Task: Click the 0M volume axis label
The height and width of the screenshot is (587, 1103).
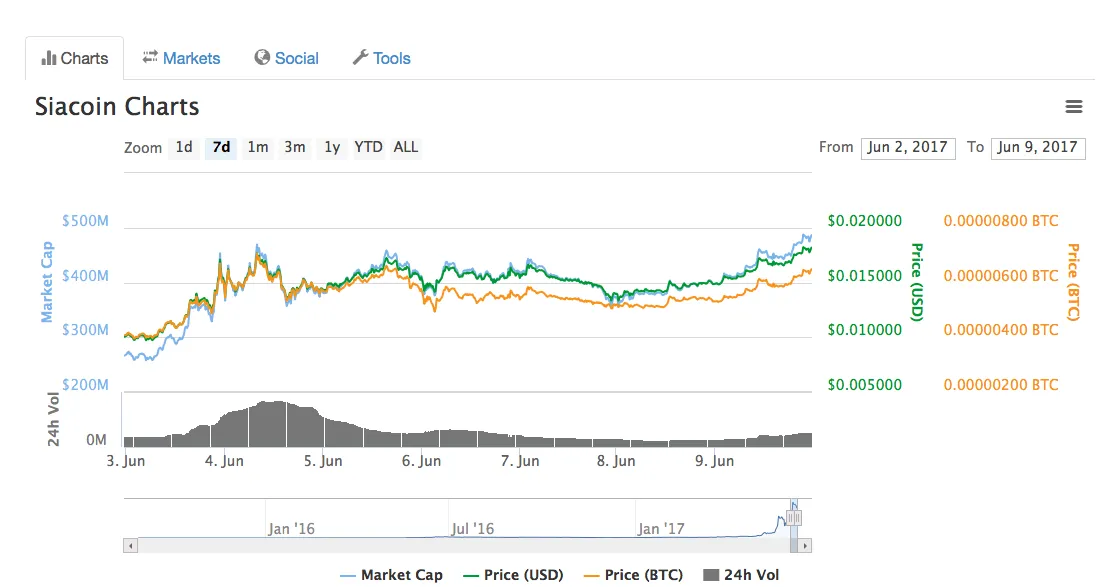Action: coord(97,440)
